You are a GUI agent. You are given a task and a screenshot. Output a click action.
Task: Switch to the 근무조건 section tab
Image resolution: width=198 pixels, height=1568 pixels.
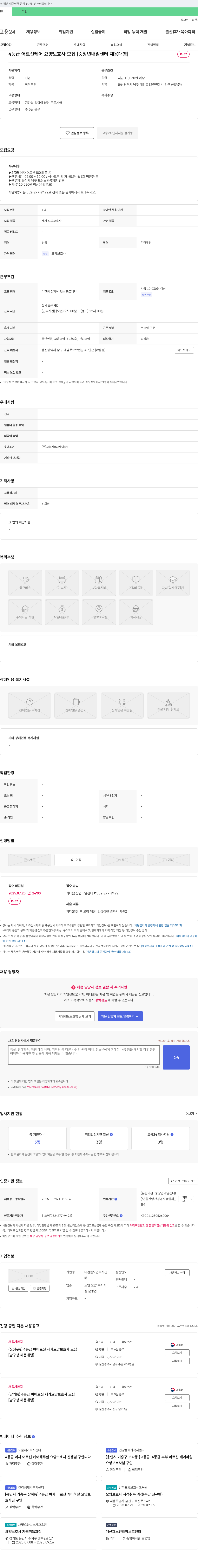click(43, 44)
